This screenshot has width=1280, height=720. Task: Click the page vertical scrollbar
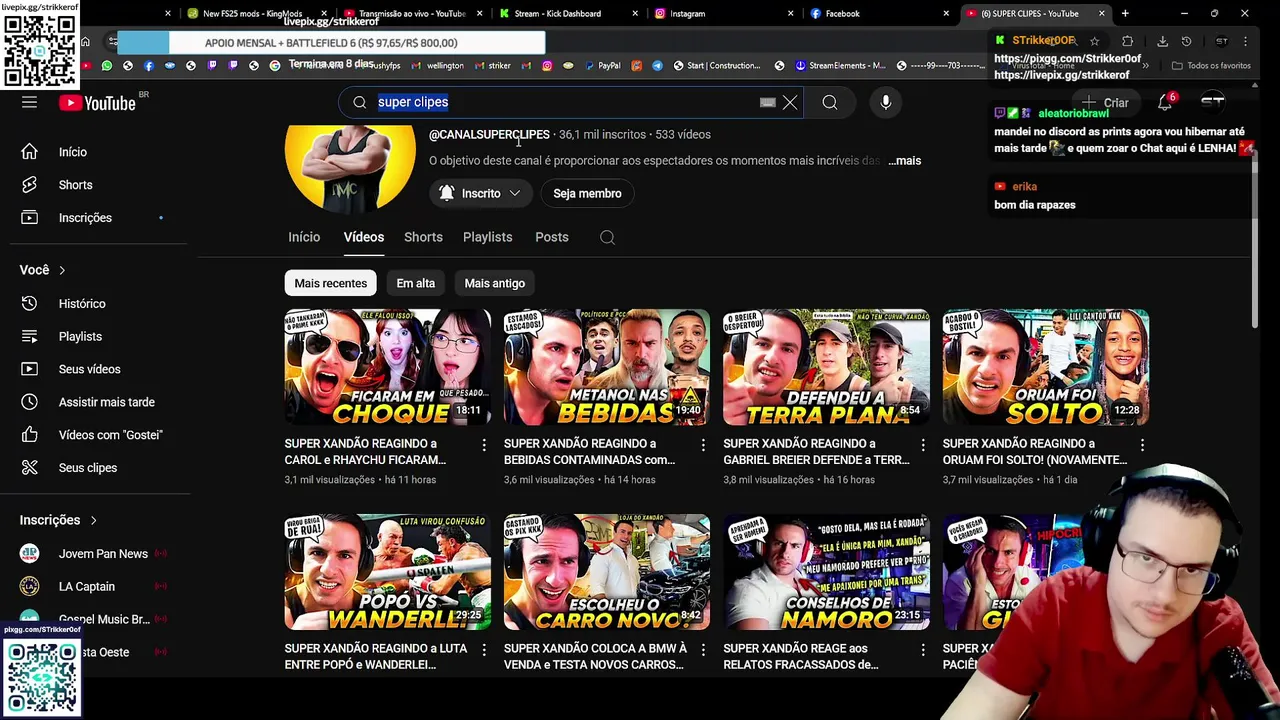[1254, 240]
